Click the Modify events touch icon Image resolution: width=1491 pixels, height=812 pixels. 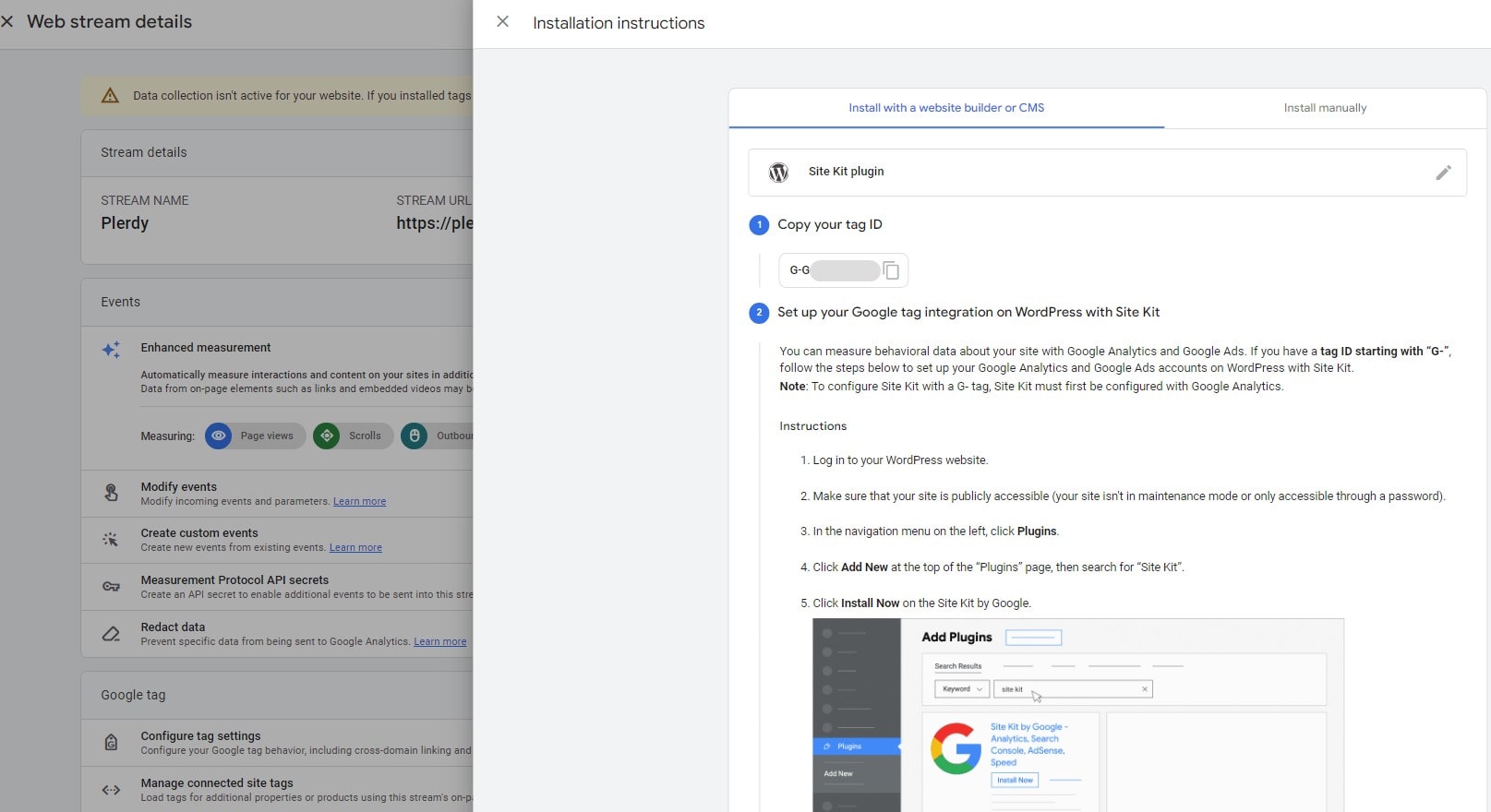(x=111, y=493)
